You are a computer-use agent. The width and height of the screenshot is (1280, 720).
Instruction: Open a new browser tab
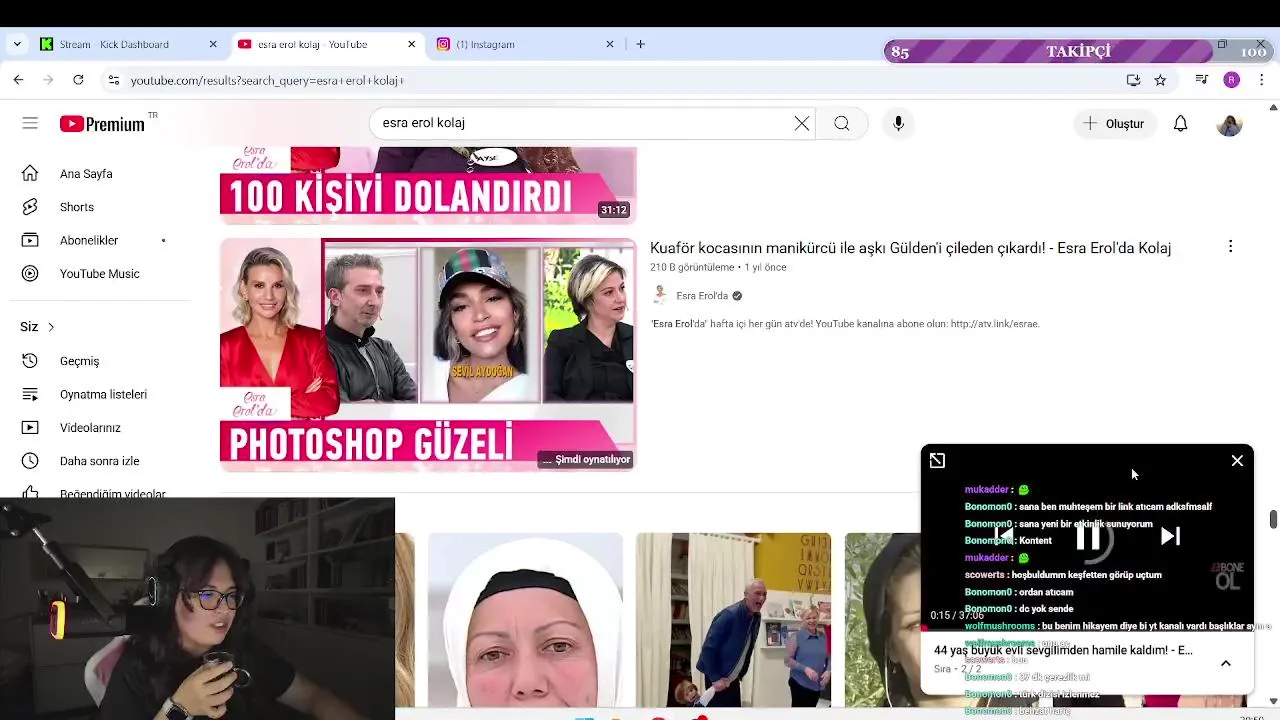(641, 44)
